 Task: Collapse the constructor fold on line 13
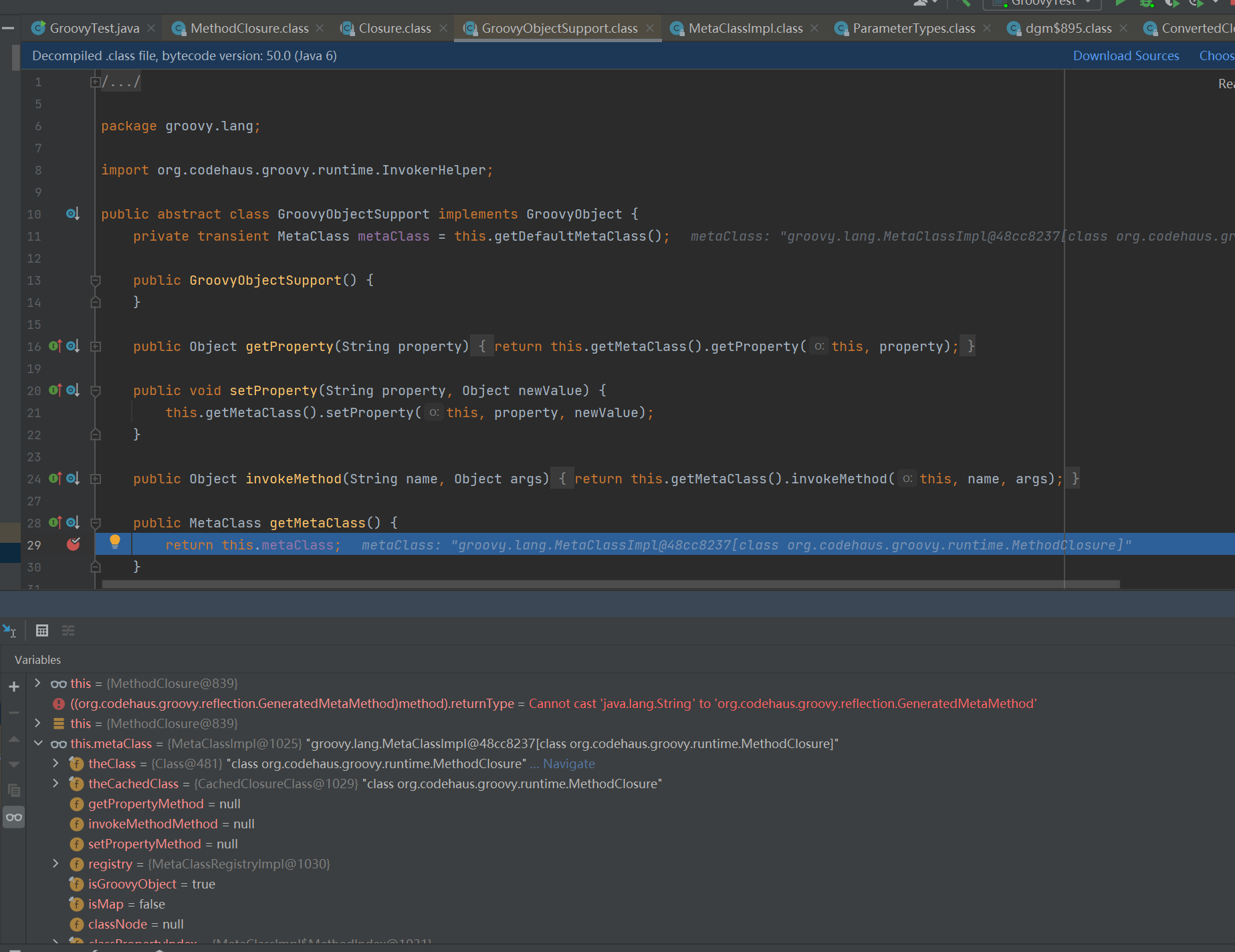[95, 280]
